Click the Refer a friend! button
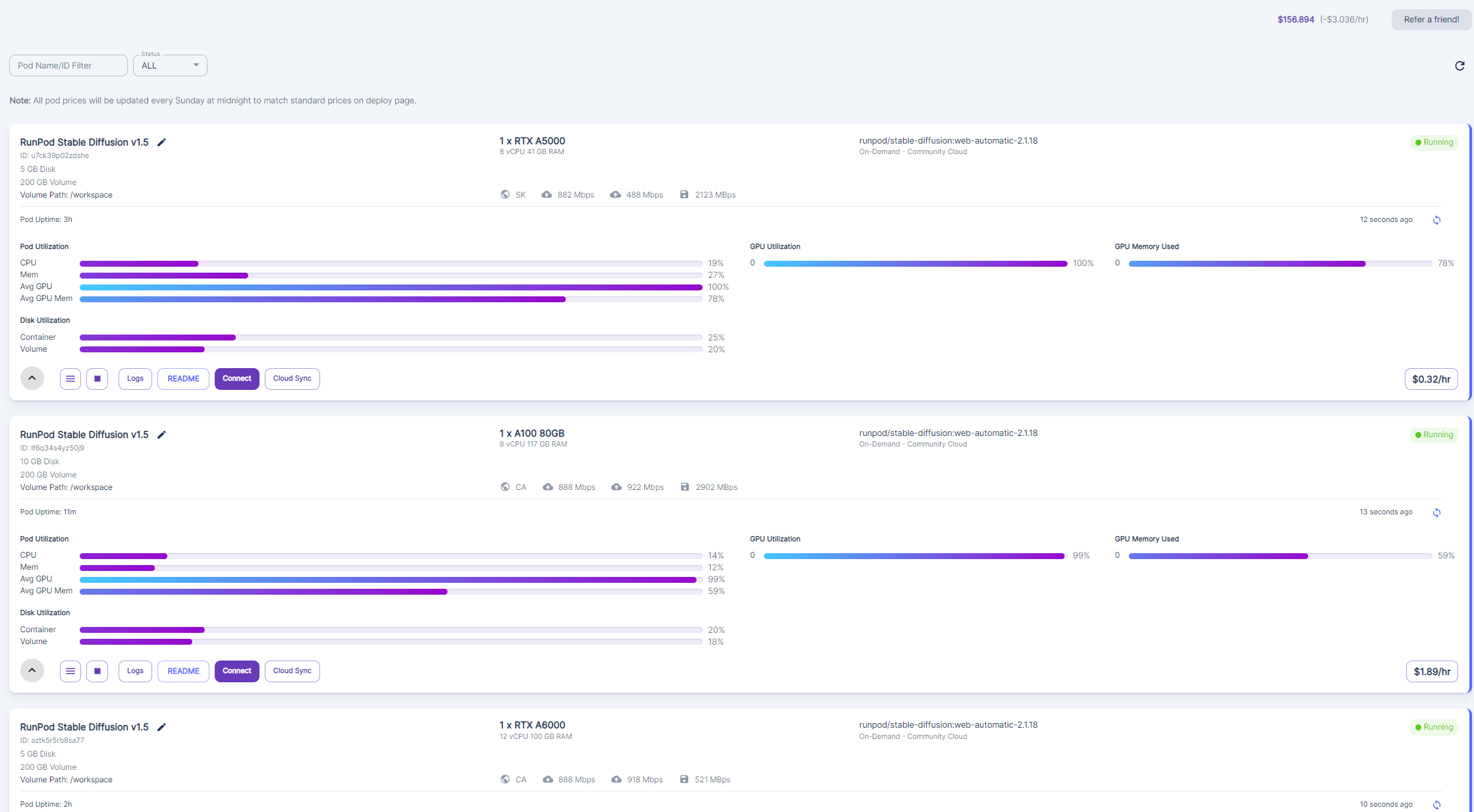The width and height of the screenshot is (1474, 812). pos(1431,20)
